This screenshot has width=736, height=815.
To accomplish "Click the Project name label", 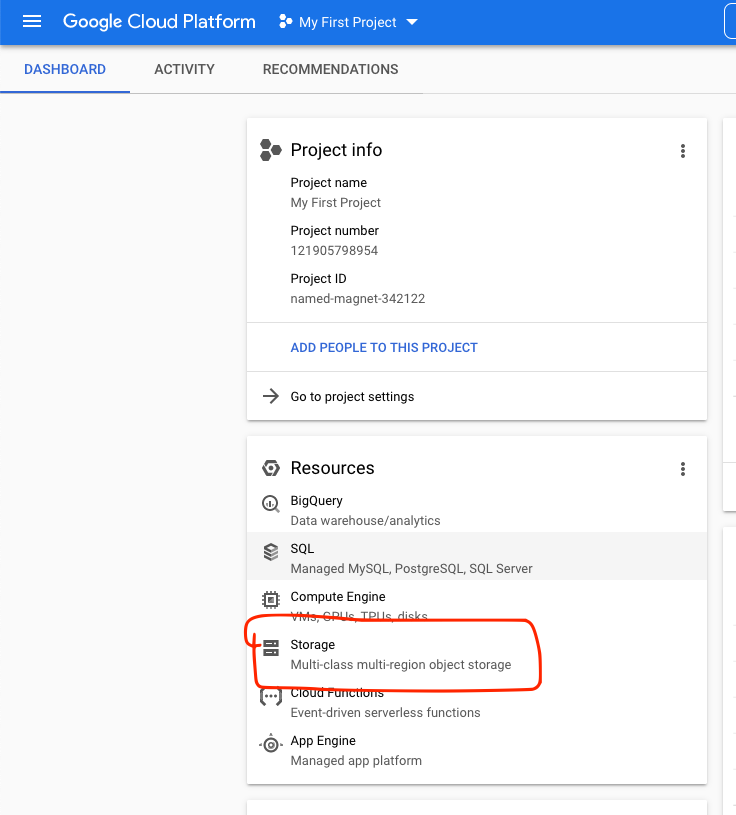I will tap(328, 183).
